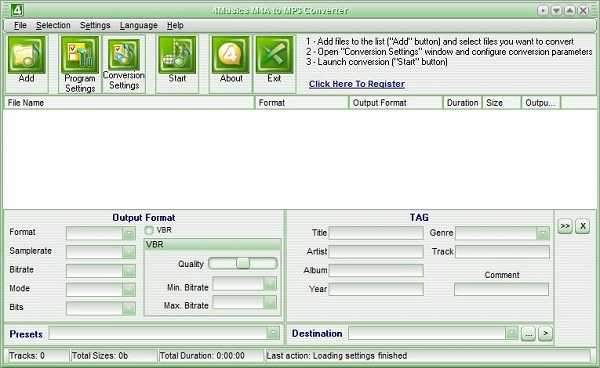Follow the Click Here To Register link
Screen dimensions: 600x368
click(x=357, y=84)
